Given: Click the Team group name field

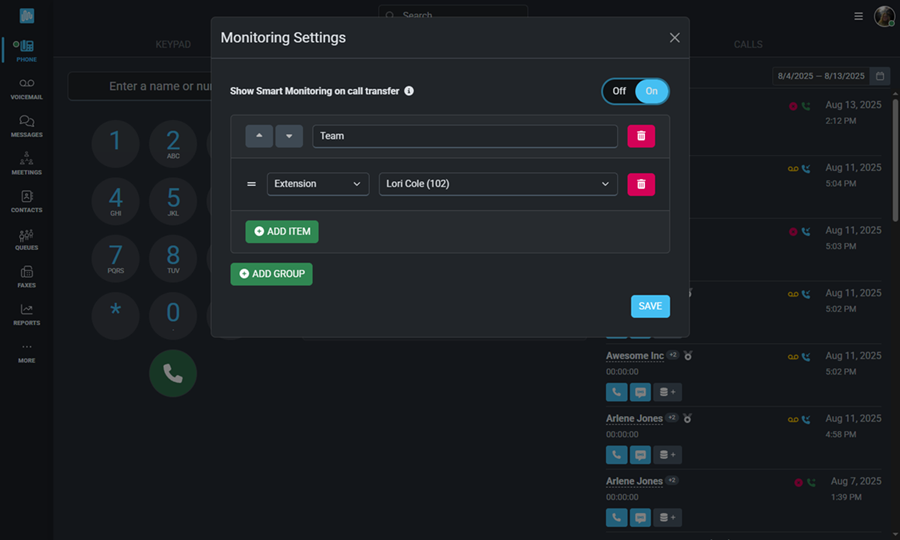Looking at the screenshot, I should point(465,136).
